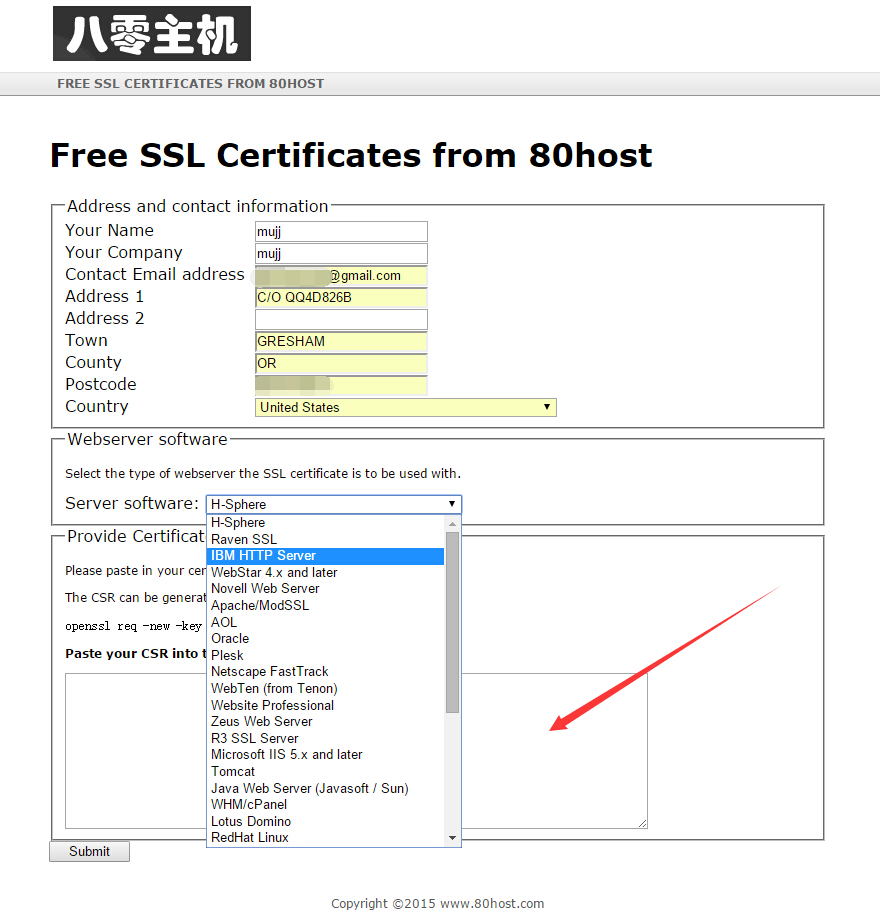Select Zeus Web Server option

(x=261, y=721)
